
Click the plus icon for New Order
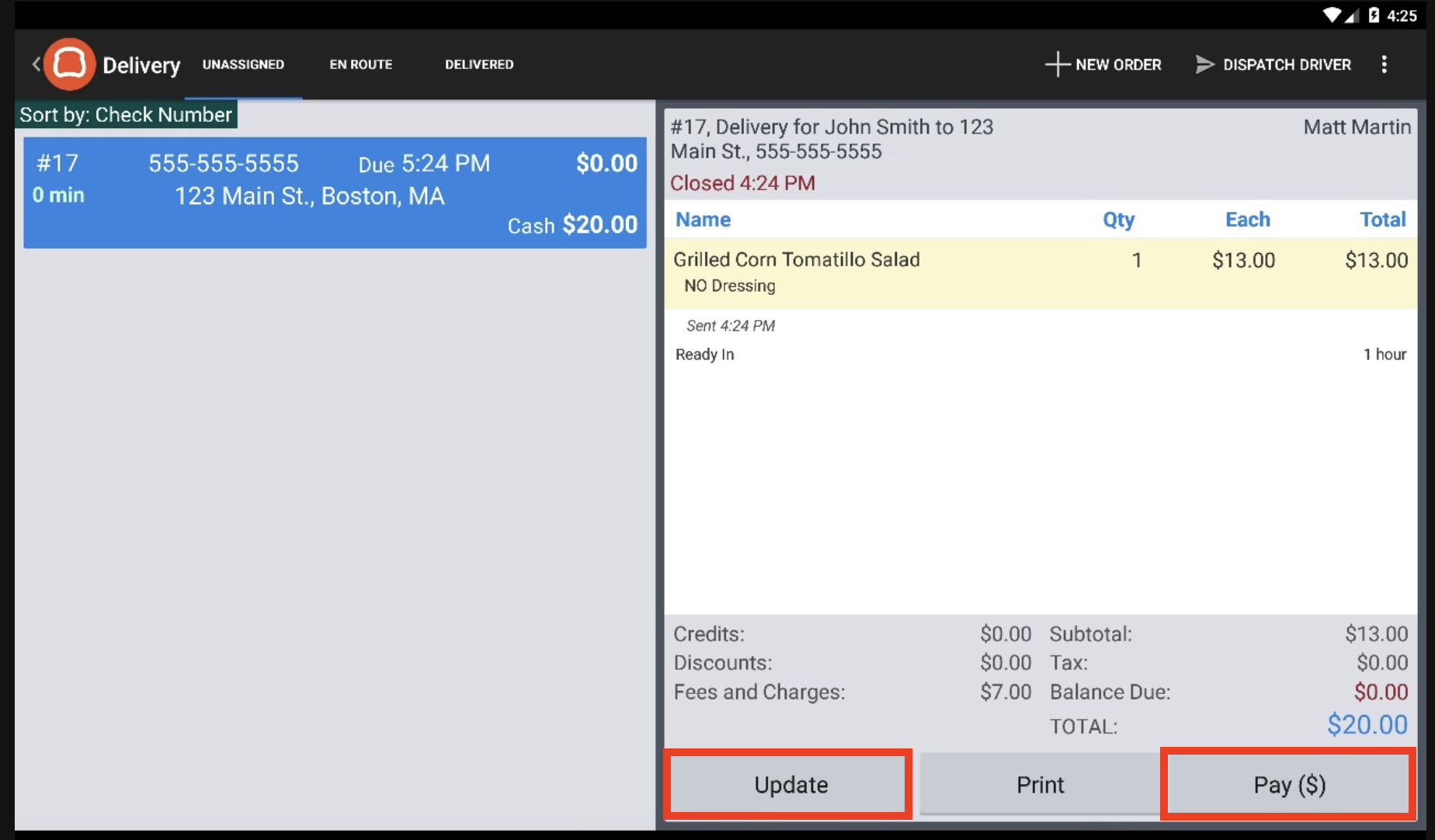[x=1058, y=64]
